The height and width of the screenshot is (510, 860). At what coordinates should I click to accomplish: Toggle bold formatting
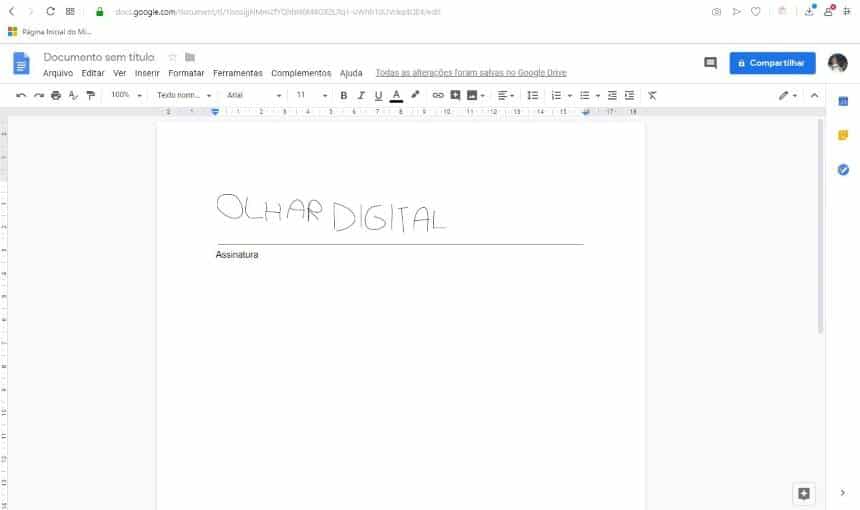(343, 95)
